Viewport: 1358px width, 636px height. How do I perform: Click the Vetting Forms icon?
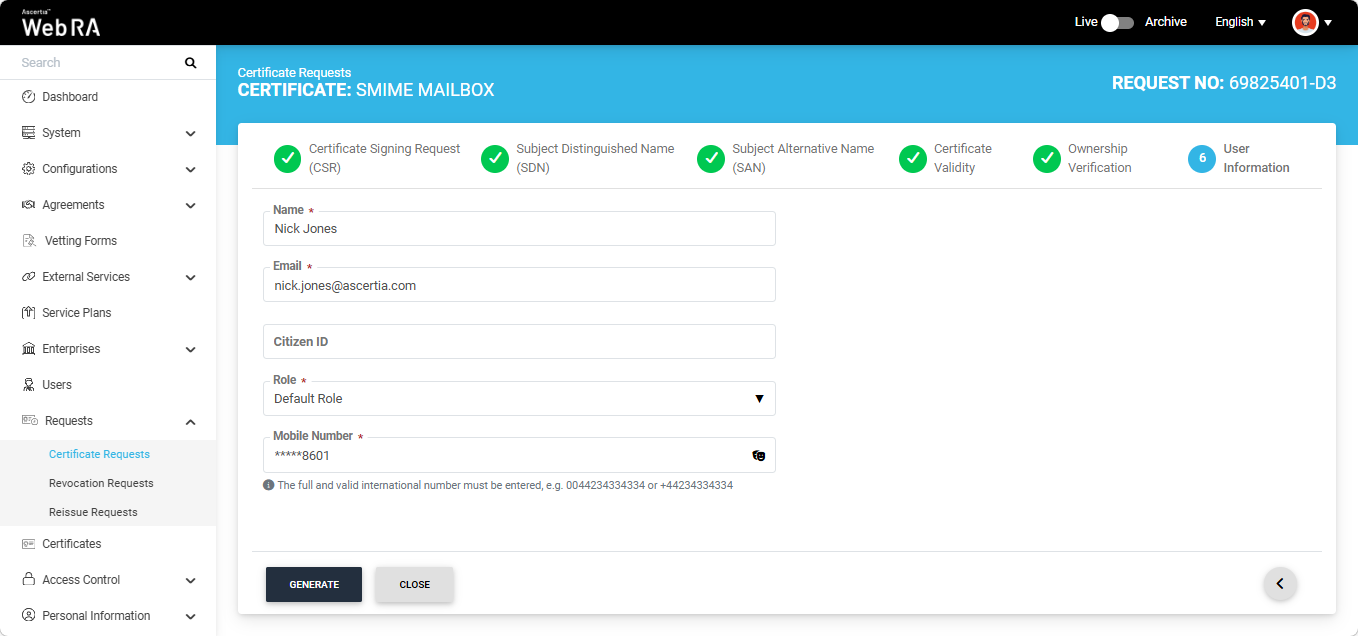tap(29, 241)
